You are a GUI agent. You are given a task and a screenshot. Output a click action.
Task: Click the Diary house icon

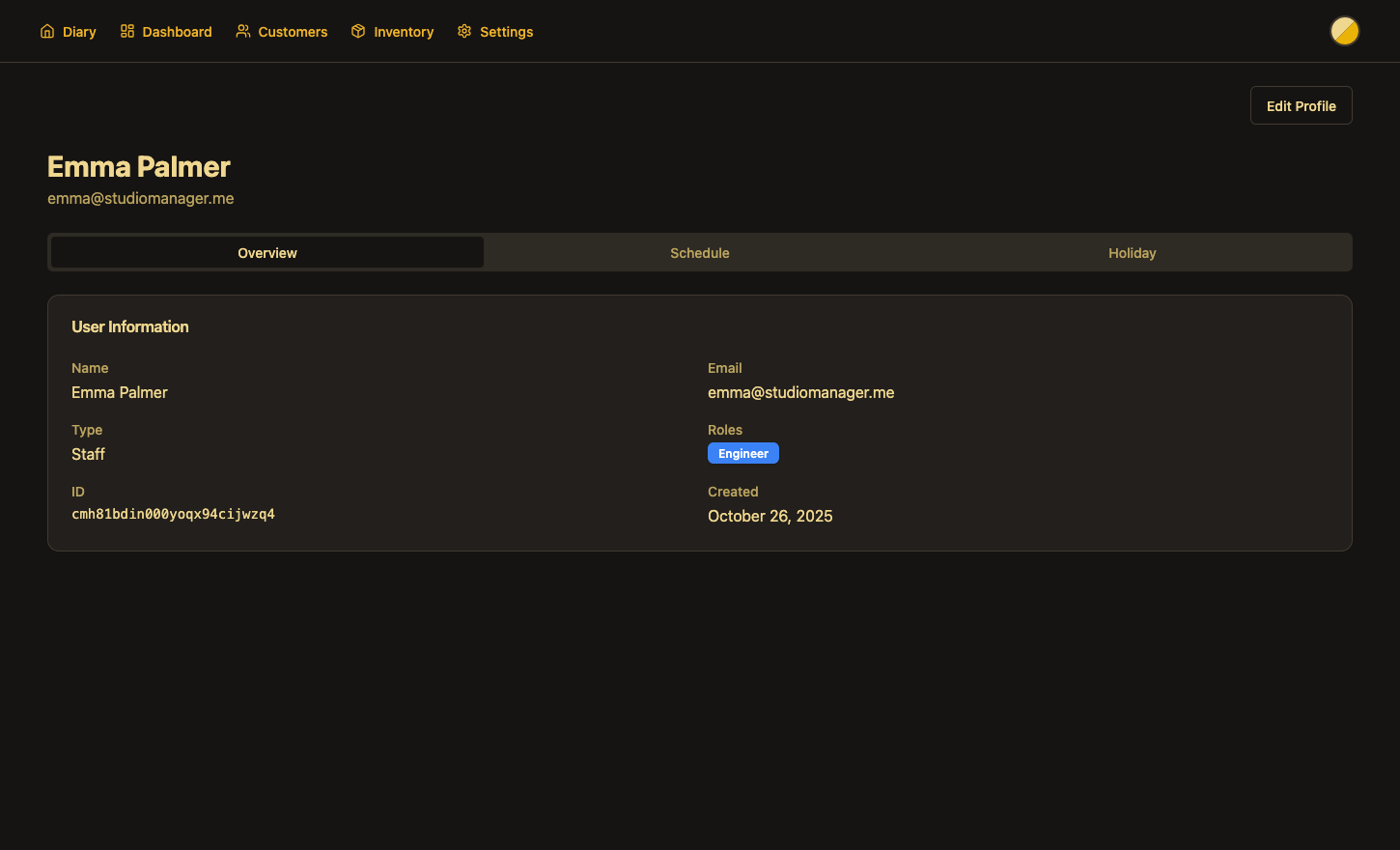pyautogui.click(x=47, y=32)
